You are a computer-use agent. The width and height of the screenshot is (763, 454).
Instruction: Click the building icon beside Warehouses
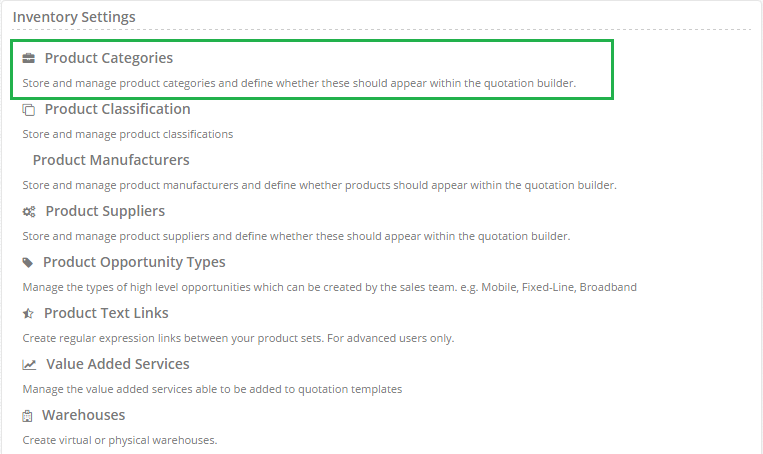click(x=27, y=416)
